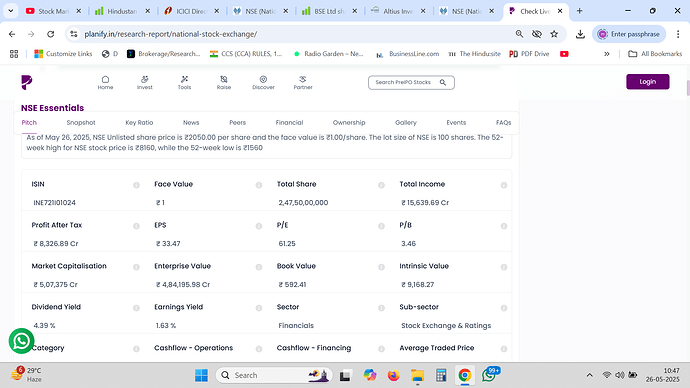Show info tooltip for Enterprise Value
Viewport: 690px width, 388px height.
(x=259, y=267)
